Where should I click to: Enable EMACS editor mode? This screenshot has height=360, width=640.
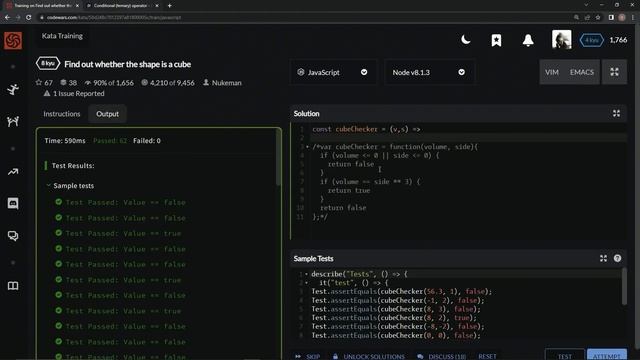pyautogui.click(x=582, y=72)
